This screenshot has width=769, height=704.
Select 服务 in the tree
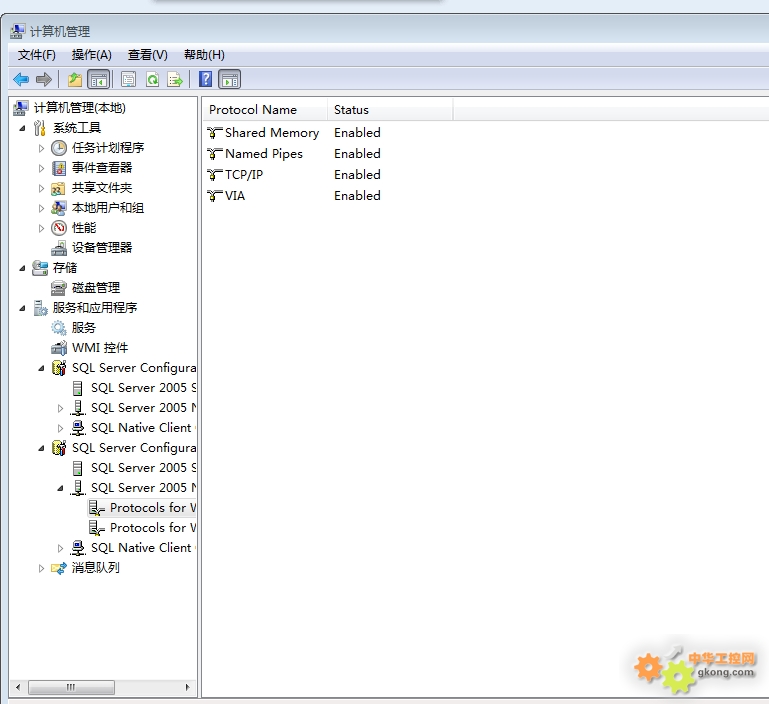84,327
